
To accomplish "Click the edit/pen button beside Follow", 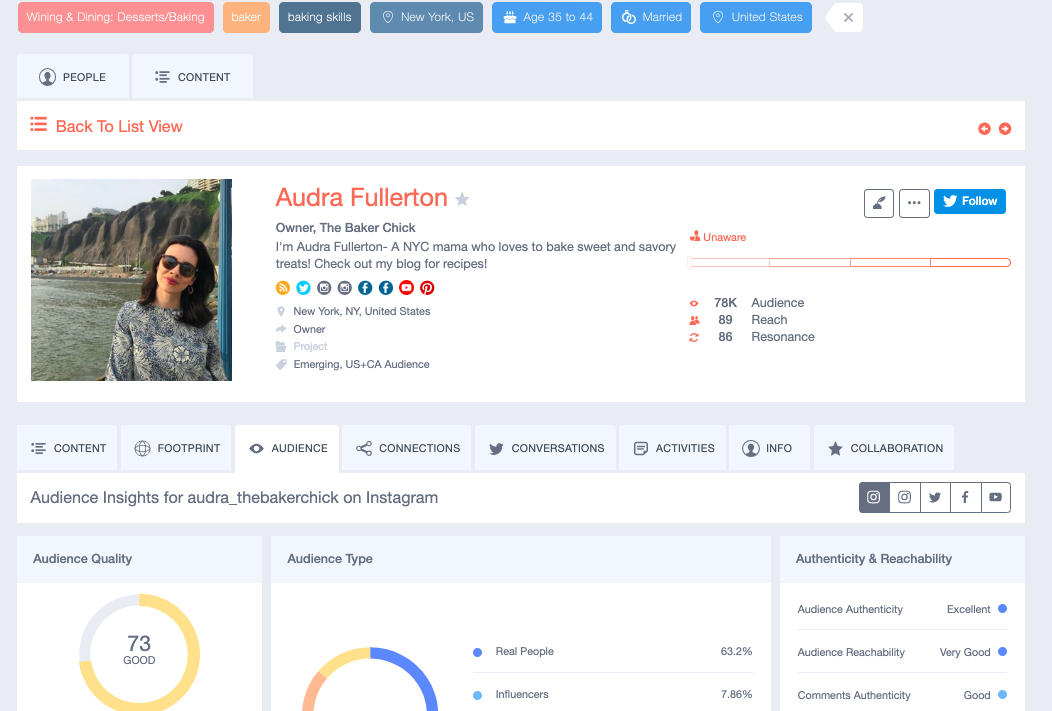I will 879,203.
